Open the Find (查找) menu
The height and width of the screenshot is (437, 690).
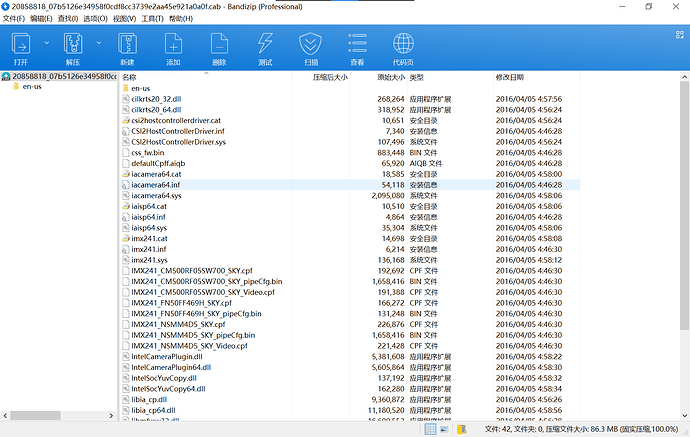pos(68,18)
